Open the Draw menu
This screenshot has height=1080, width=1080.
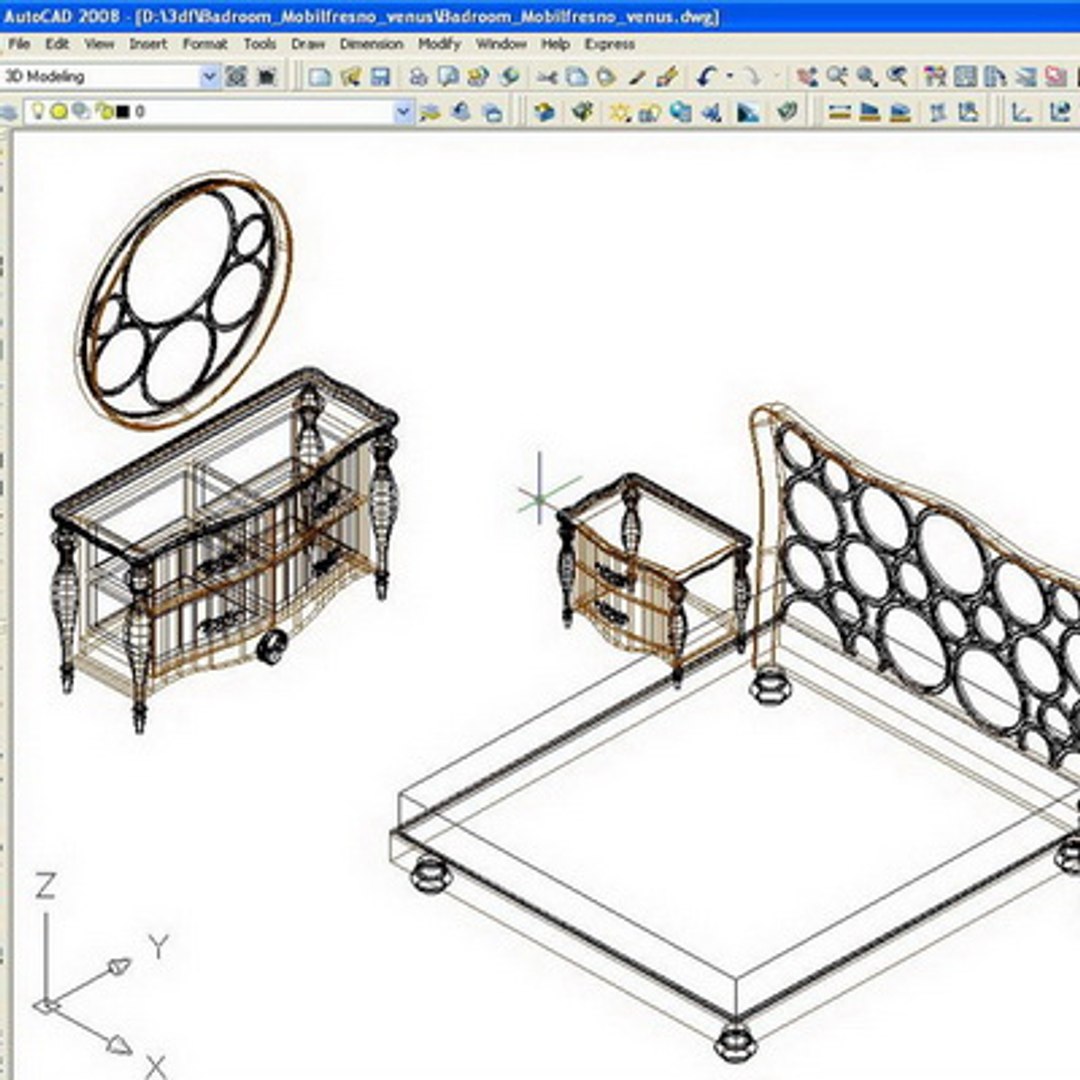(308, 44)
